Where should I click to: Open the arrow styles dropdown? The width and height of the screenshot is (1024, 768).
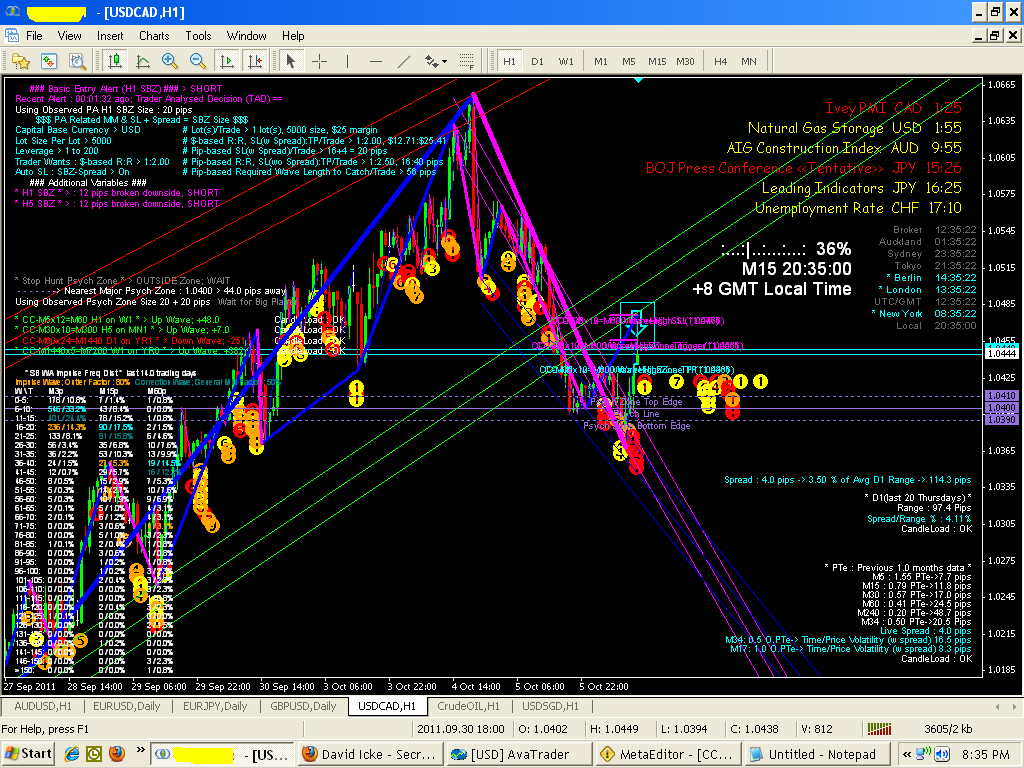[x=444, y=61]
